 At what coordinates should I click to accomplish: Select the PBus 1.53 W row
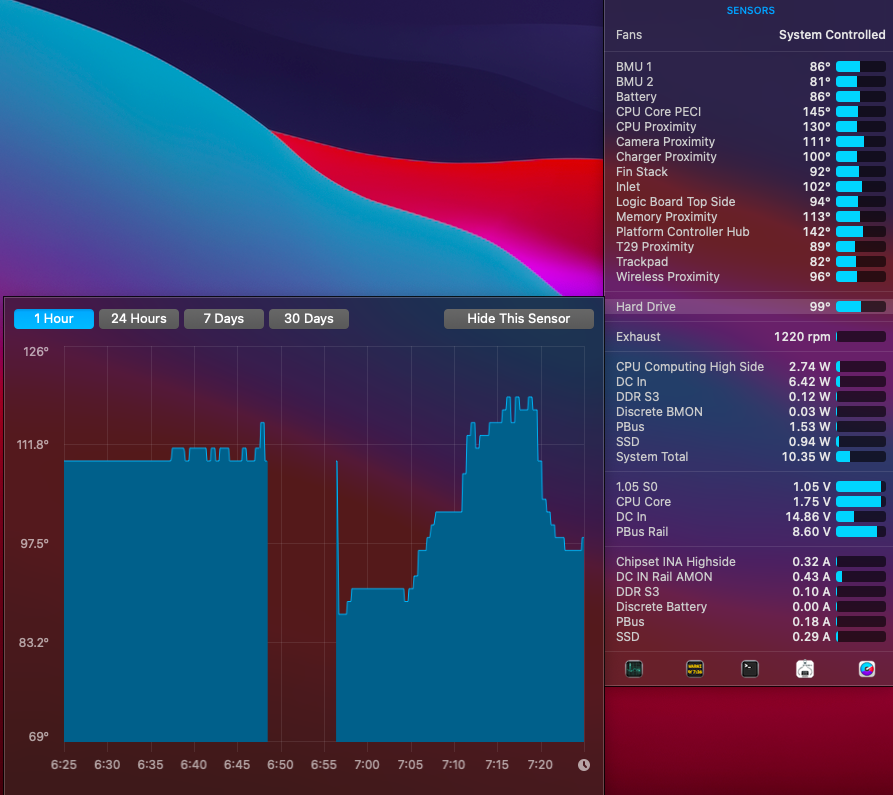pyautogui.click(x=750, y=427)
